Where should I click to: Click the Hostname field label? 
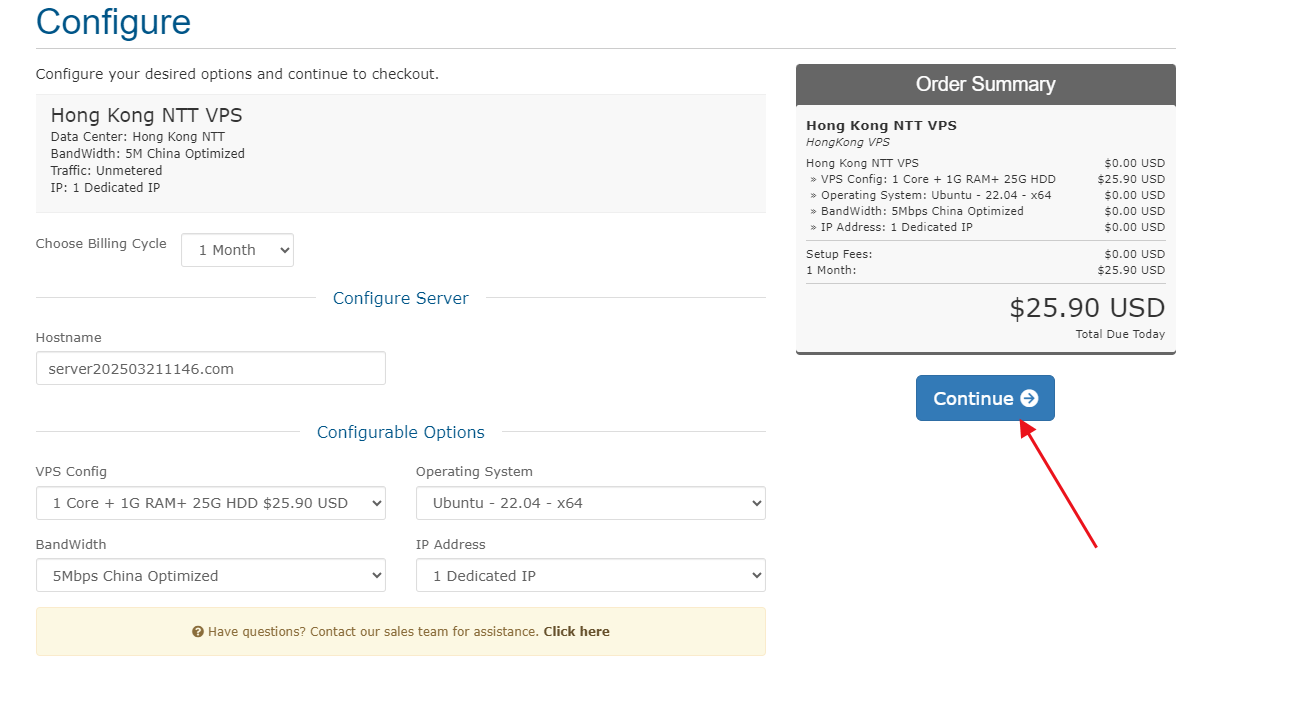69,338
